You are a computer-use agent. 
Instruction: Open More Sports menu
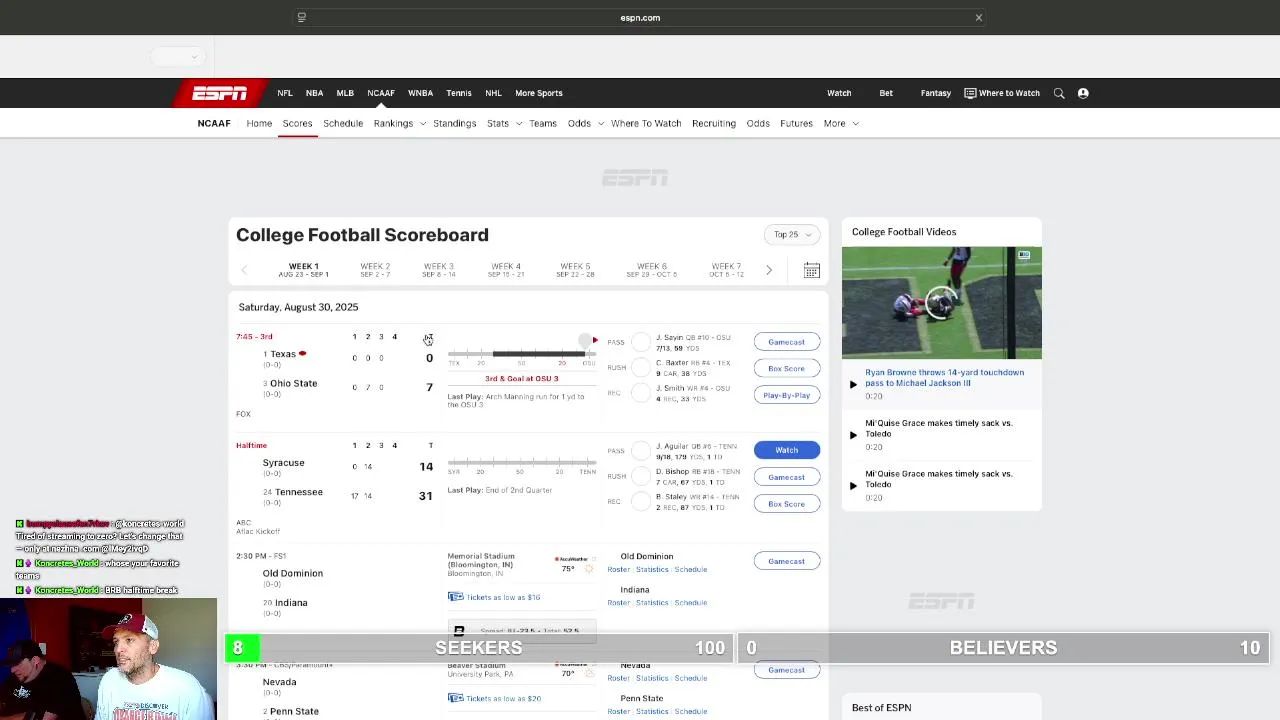click(x=539, y=93)
